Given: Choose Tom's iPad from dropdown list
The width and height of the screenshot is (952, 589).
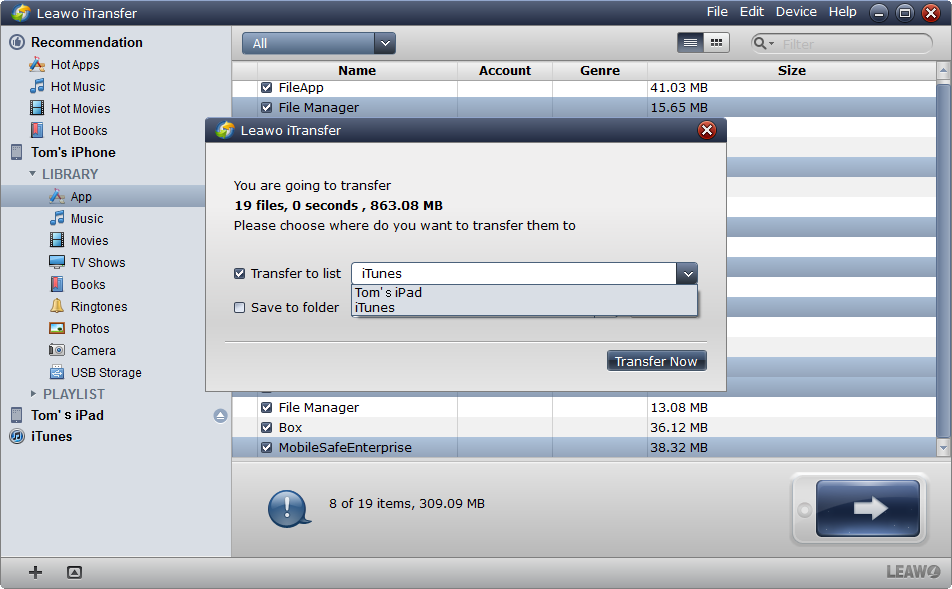Looking at the screenshot, I should (x=525, y=292).
